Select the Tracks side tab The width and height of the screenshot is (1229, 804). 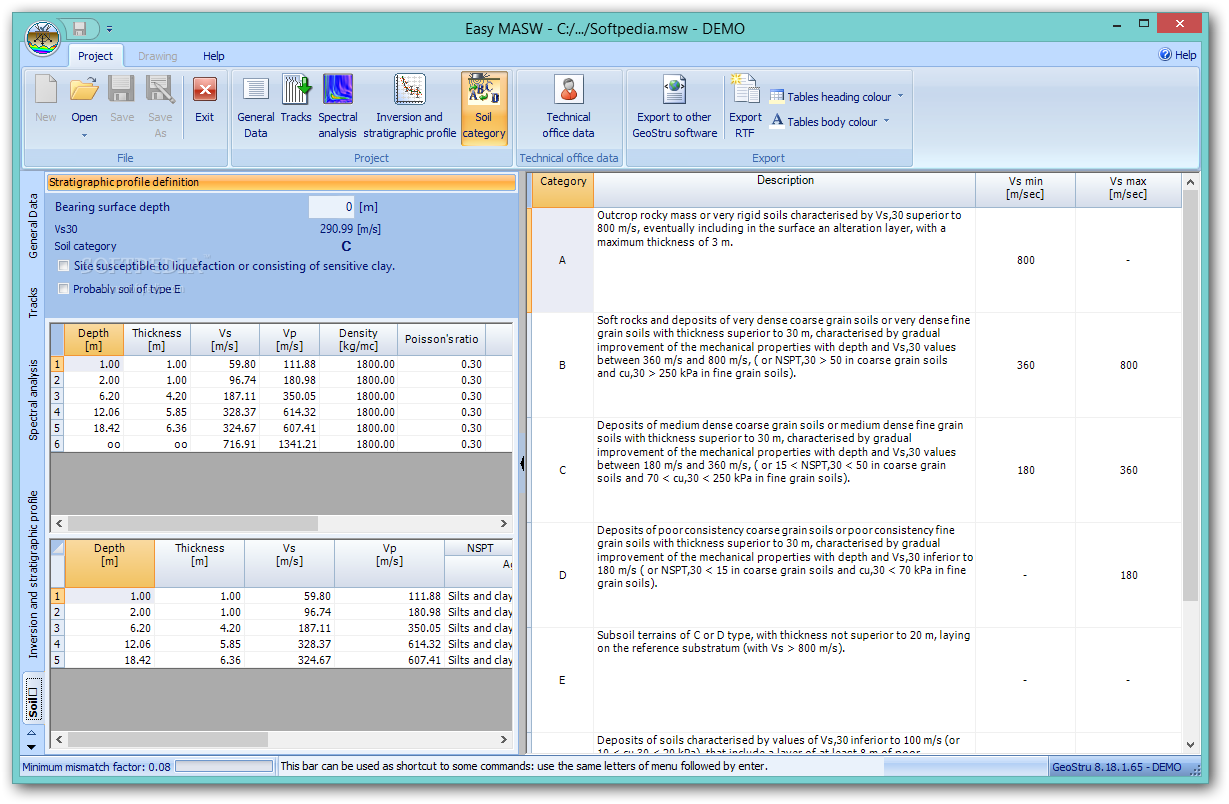pyautogui.click(x=33, y=302)
